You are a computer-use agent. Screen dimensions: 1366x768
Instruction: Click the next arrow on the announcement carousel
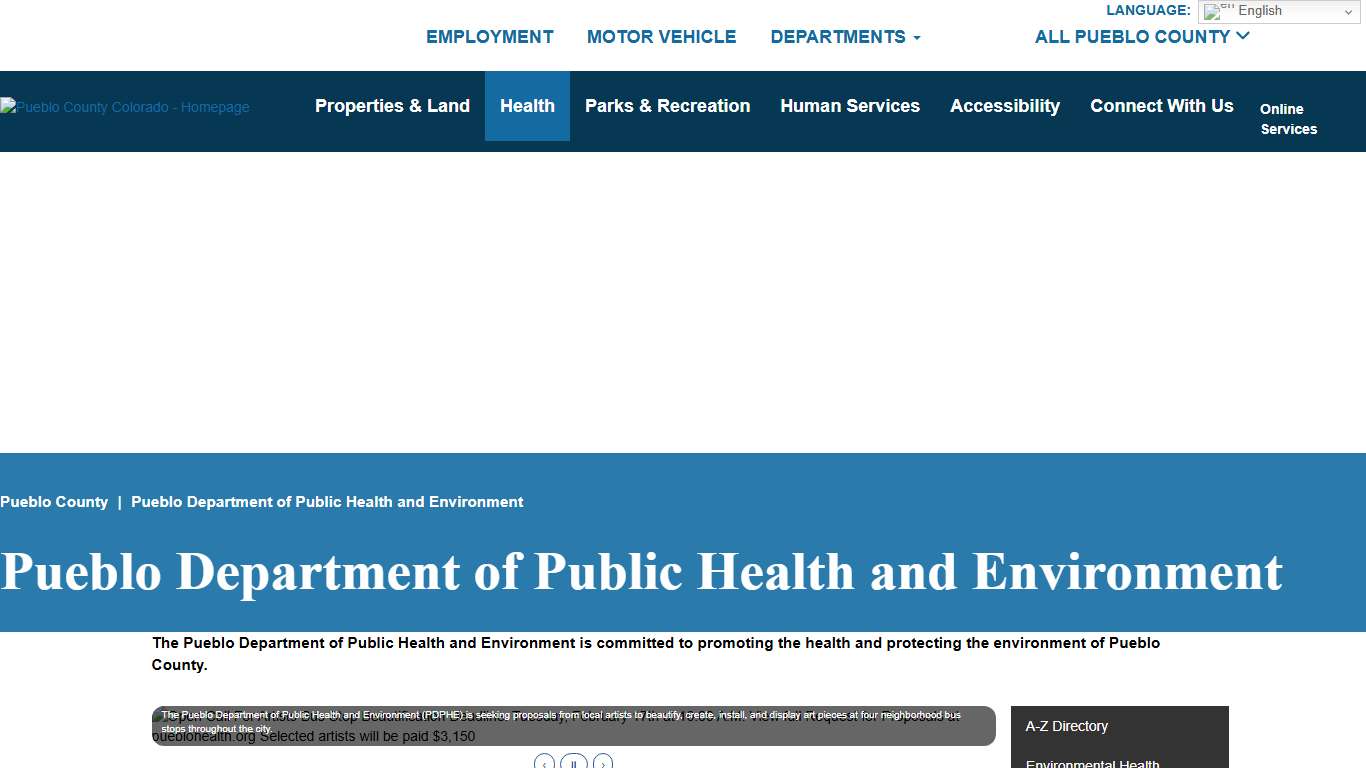point(603,763)
